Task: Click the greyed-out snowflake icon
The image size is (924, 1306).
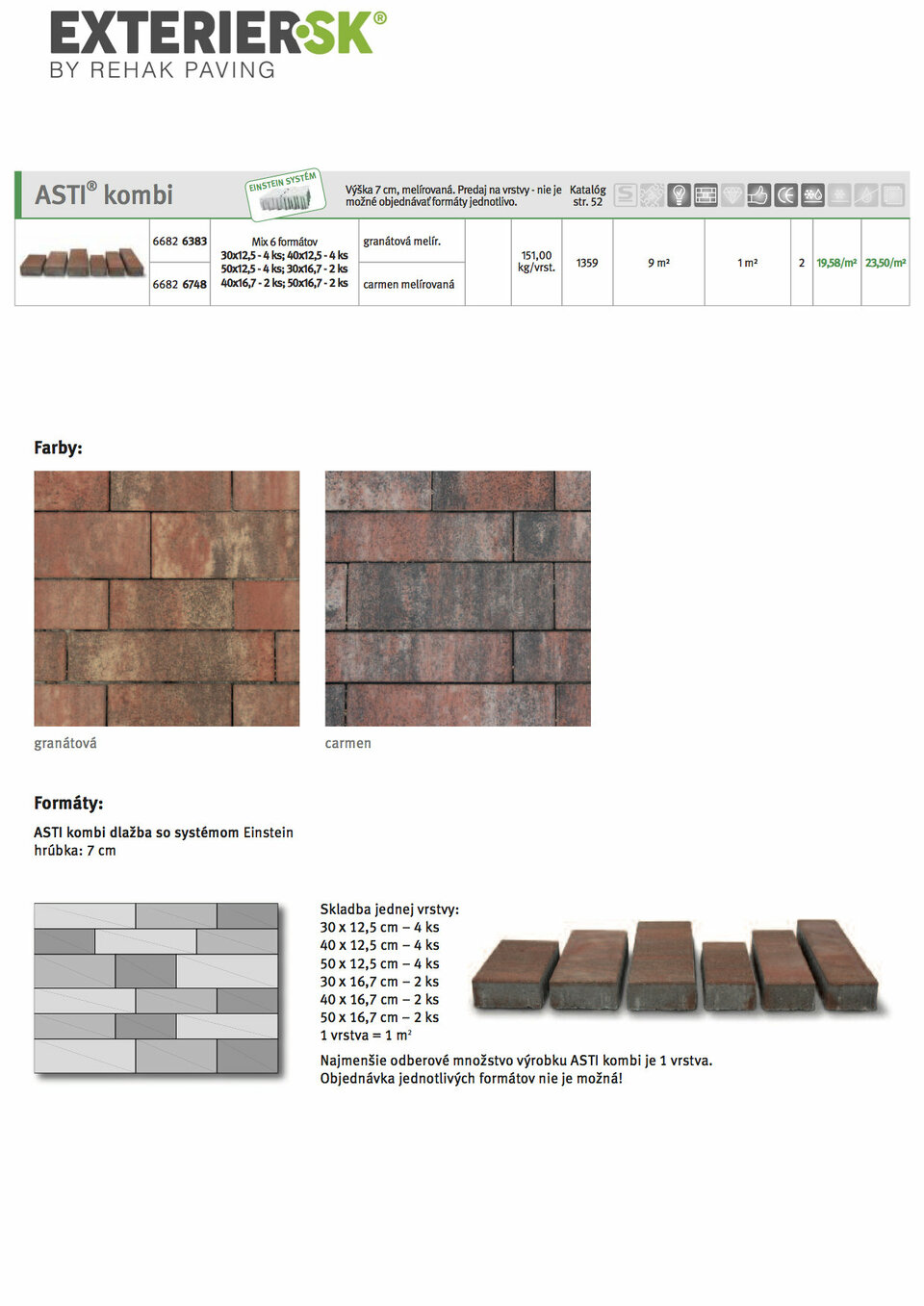Action: 840,195
